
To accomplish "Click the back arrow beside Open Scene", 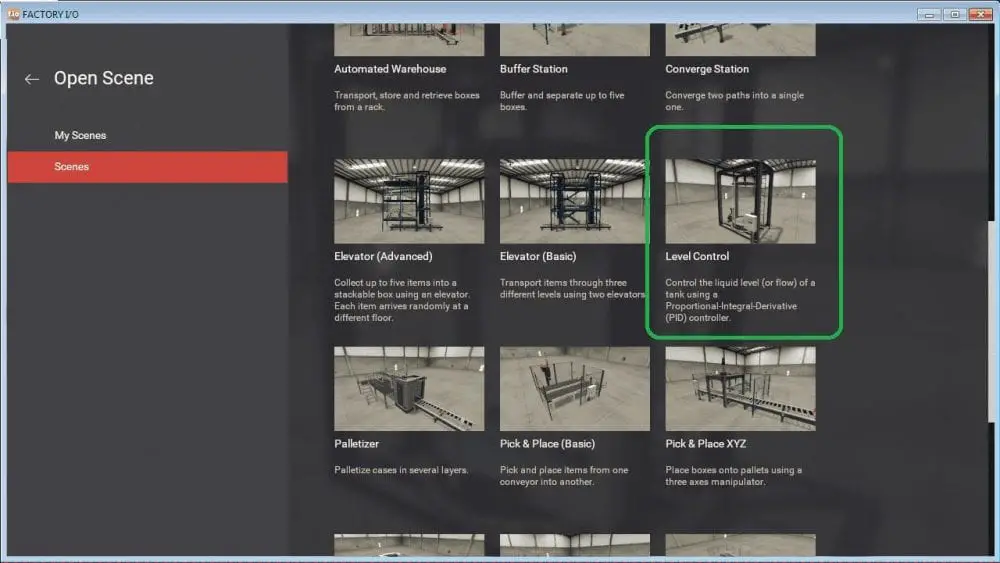I will pos(31,79).
